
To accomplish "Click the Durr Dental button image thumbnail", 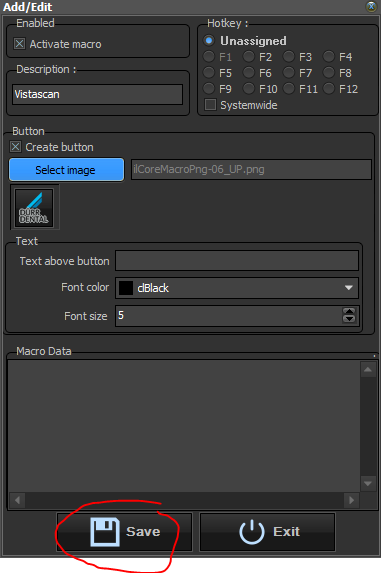I will coord(34,208).
